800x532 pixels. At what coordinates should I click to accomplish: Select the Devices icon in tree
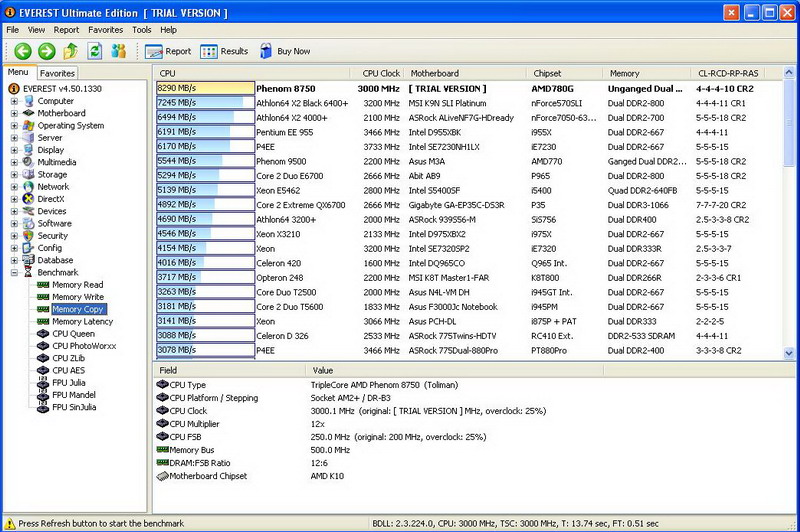[x=29, y=211]
